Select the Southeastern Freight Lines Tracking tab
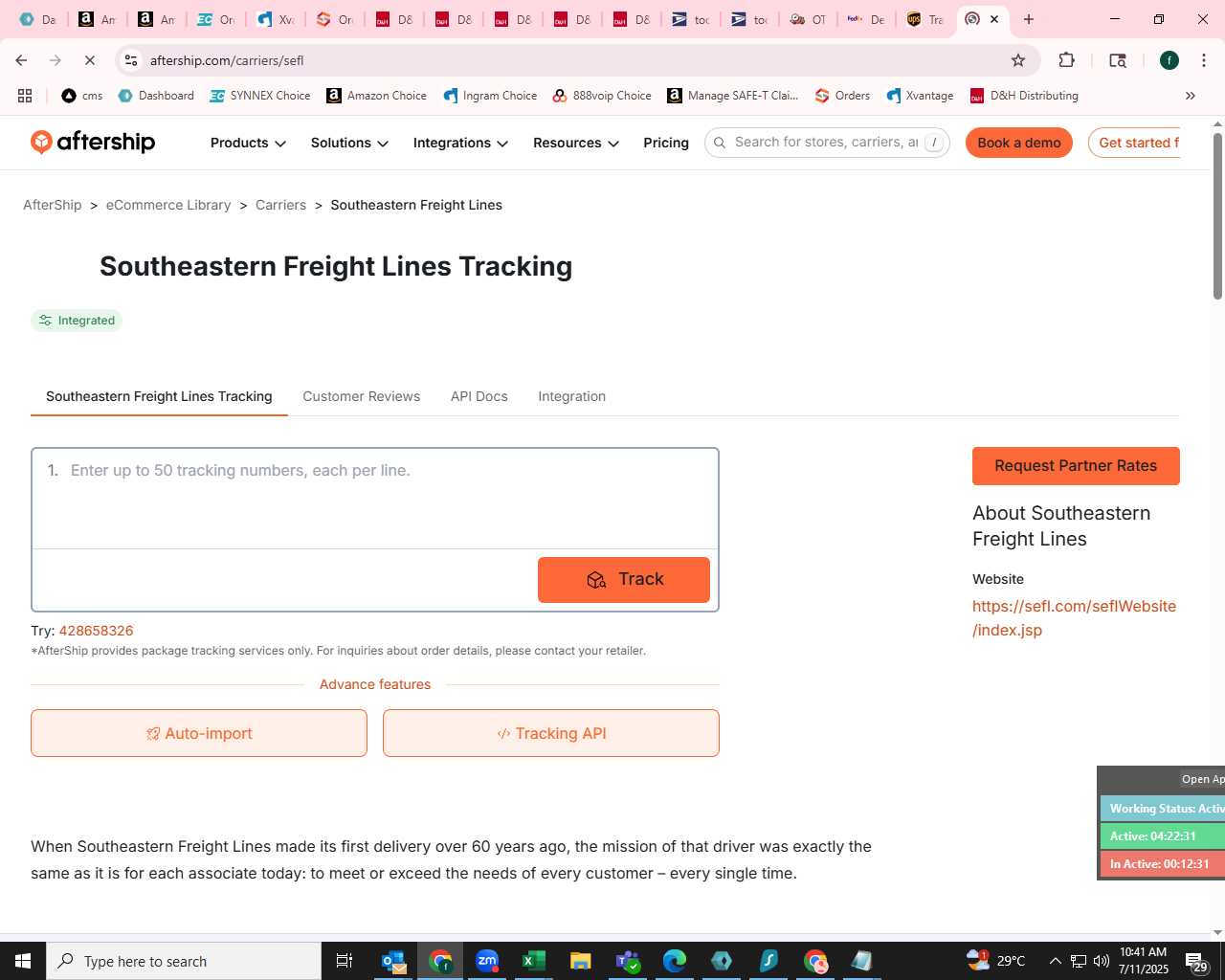 click(x=159, y=396)
